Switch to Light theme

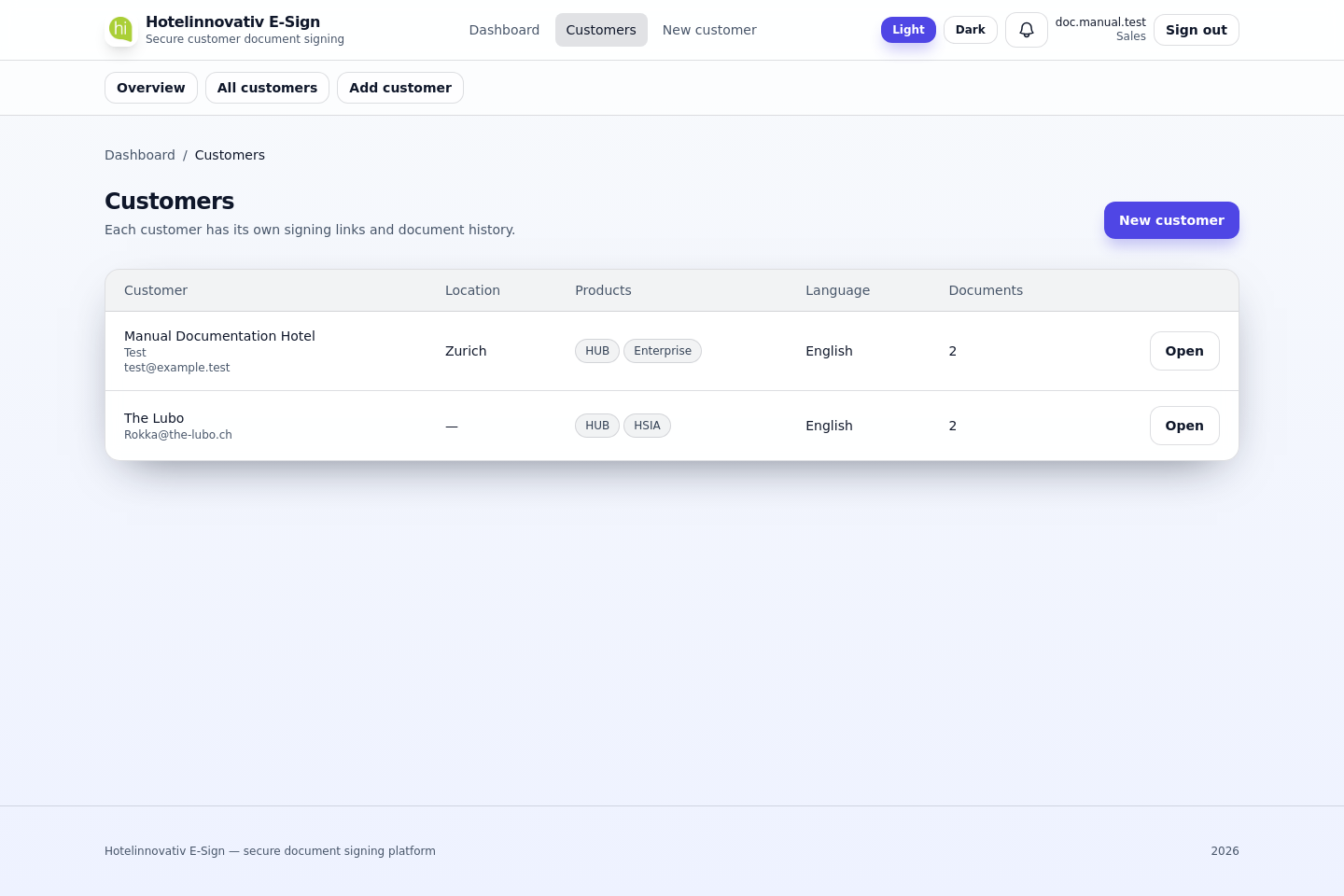point(908,30)
